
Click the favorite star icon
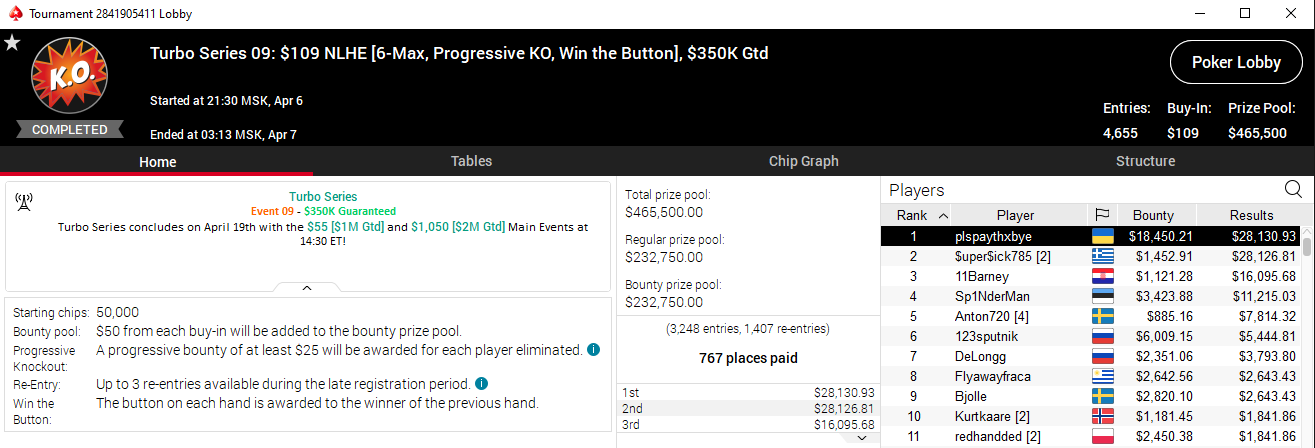pyautogui.click(x=12, y=43)
